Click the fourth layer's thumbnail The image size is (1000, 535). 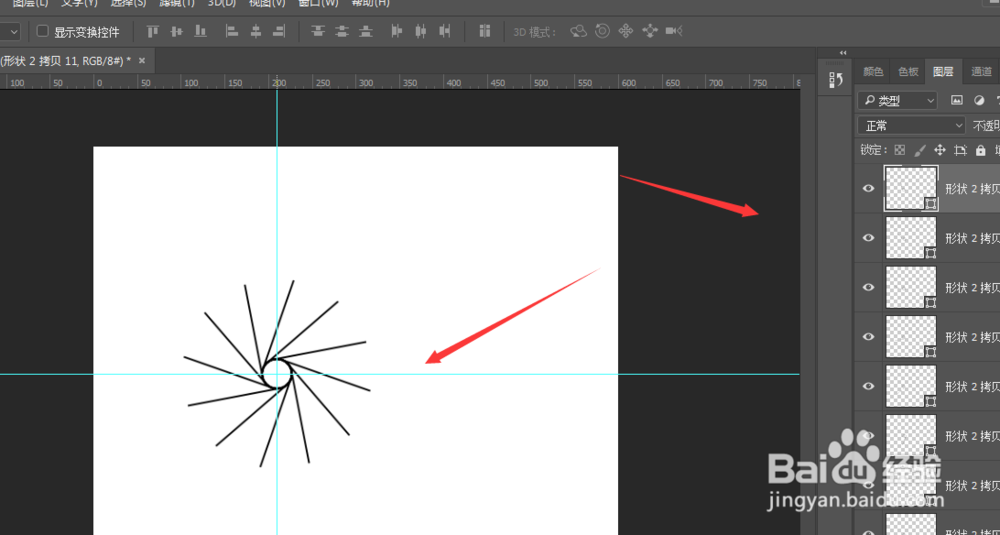point(911,336)
